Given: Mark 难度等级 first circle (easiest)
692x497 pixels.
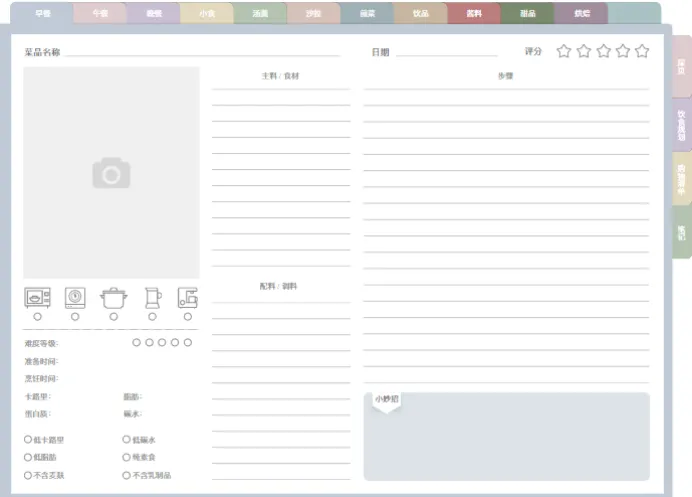Looking at the screenshot, I should pyautogui.click(x=136, y=343).
